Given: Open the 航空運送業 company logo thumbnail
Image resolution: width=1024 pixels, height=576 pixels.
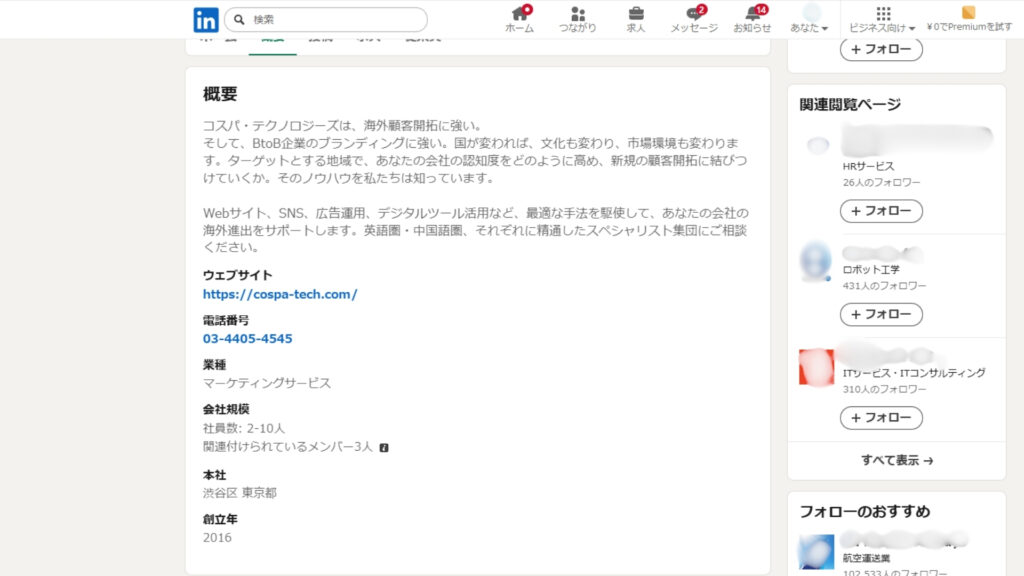Looking at the screenshot, I should pyautogui.click(x=816, y=552).
